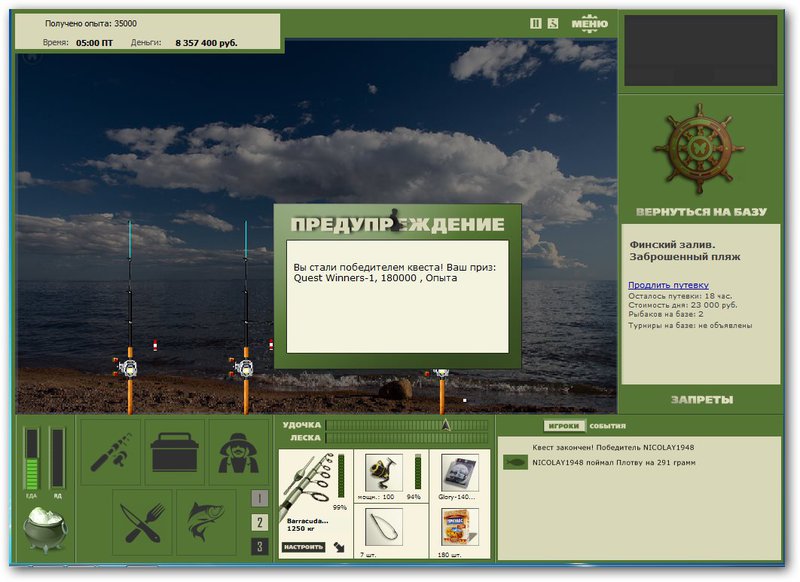Click the Получено опыта: 35000 text
The height and width of the screenshot is (582, 800).
click(x=91, y=23)
